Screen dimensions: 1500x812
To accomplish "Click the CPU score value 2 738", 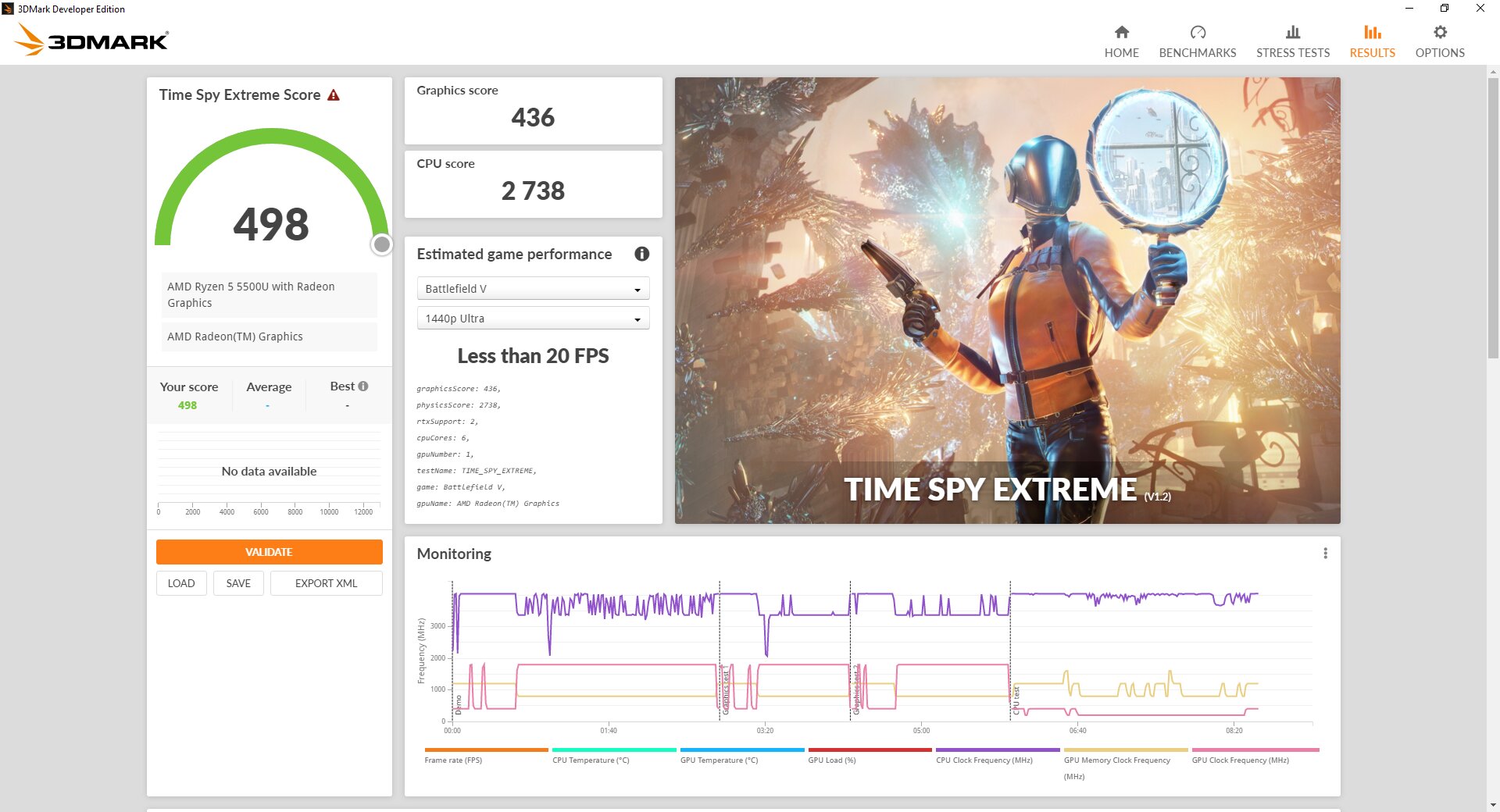I will click(533, 191).
